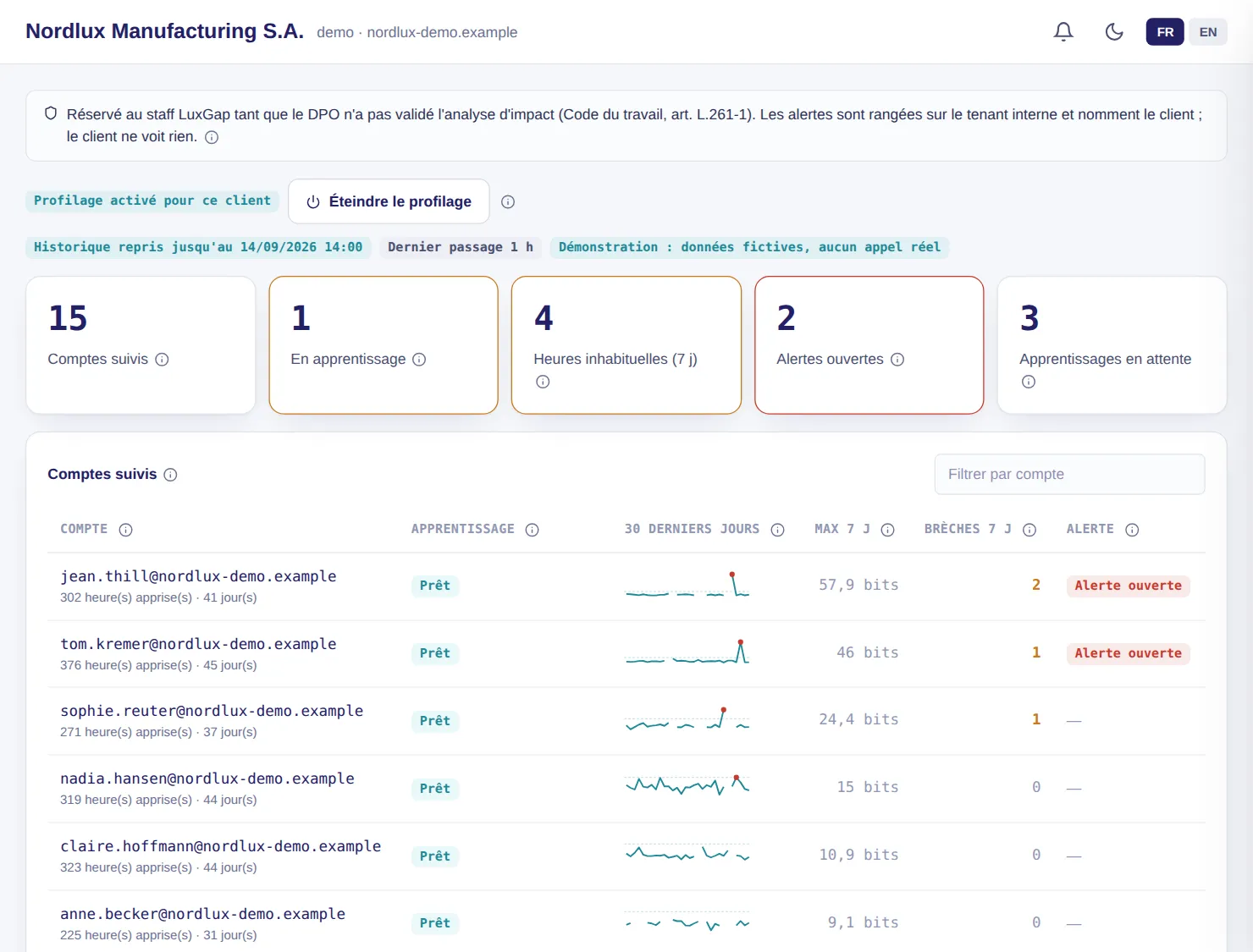Click the sparkline chart for nadia.hansen
Screen dimensions: 1253x952
[x=687, y=786]
